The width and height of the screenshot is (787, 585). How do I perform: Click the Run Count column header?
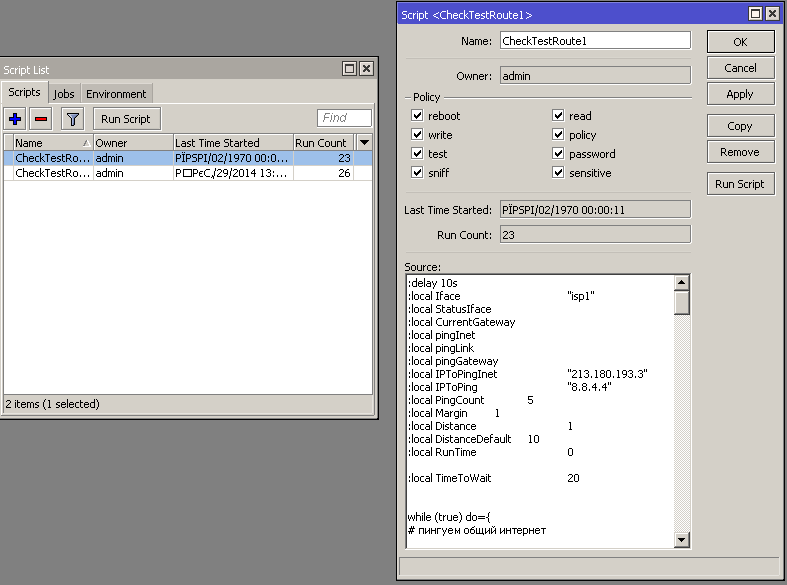323,143
